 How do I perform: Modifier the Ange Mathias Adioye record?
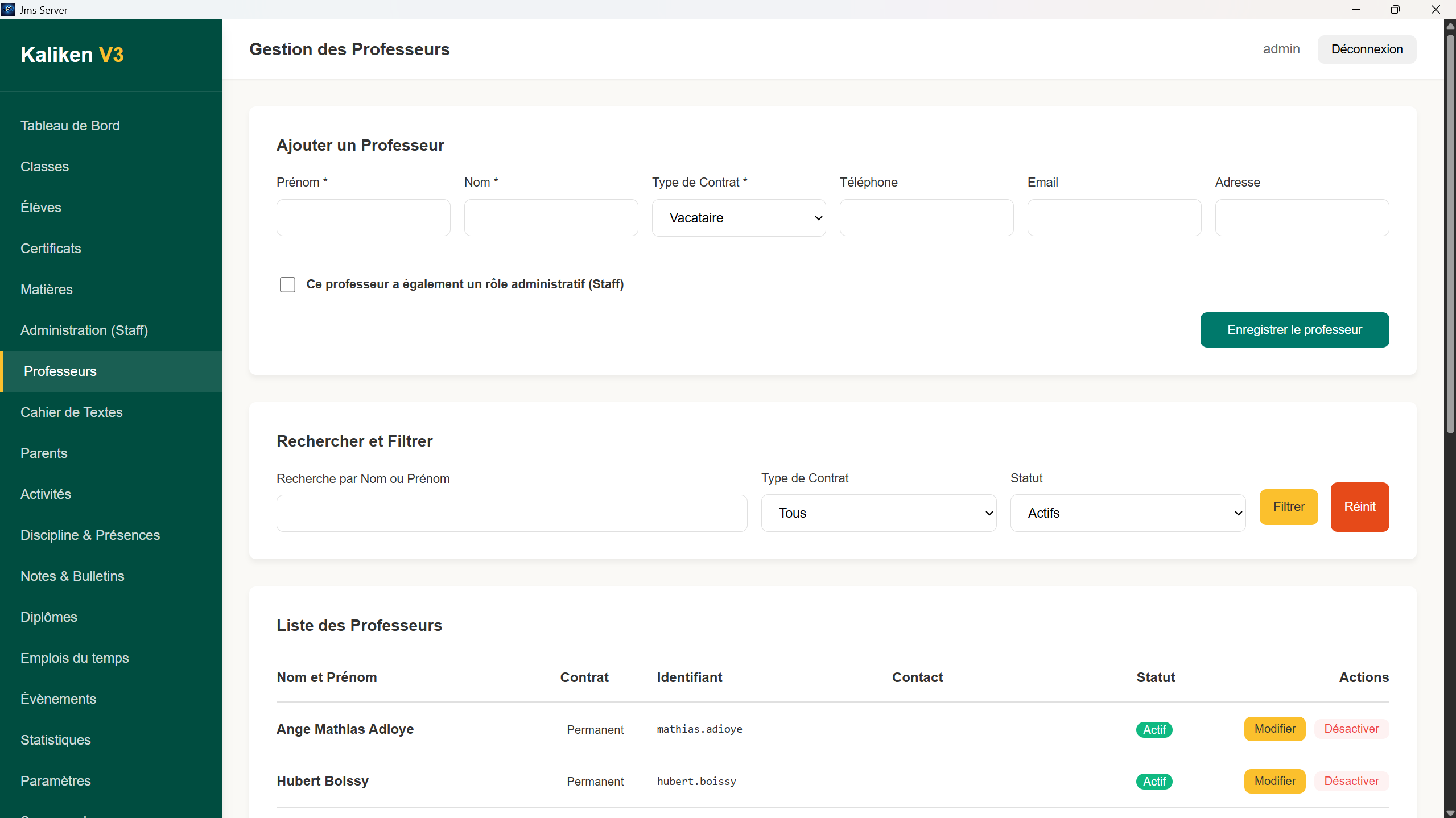(1274, 729)
